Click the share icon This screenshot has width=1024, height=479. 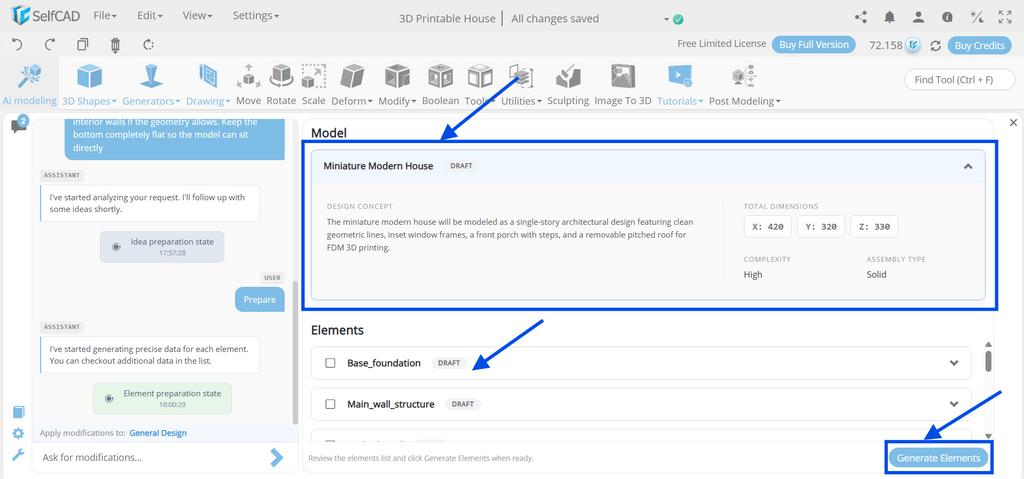coord(861,18)
